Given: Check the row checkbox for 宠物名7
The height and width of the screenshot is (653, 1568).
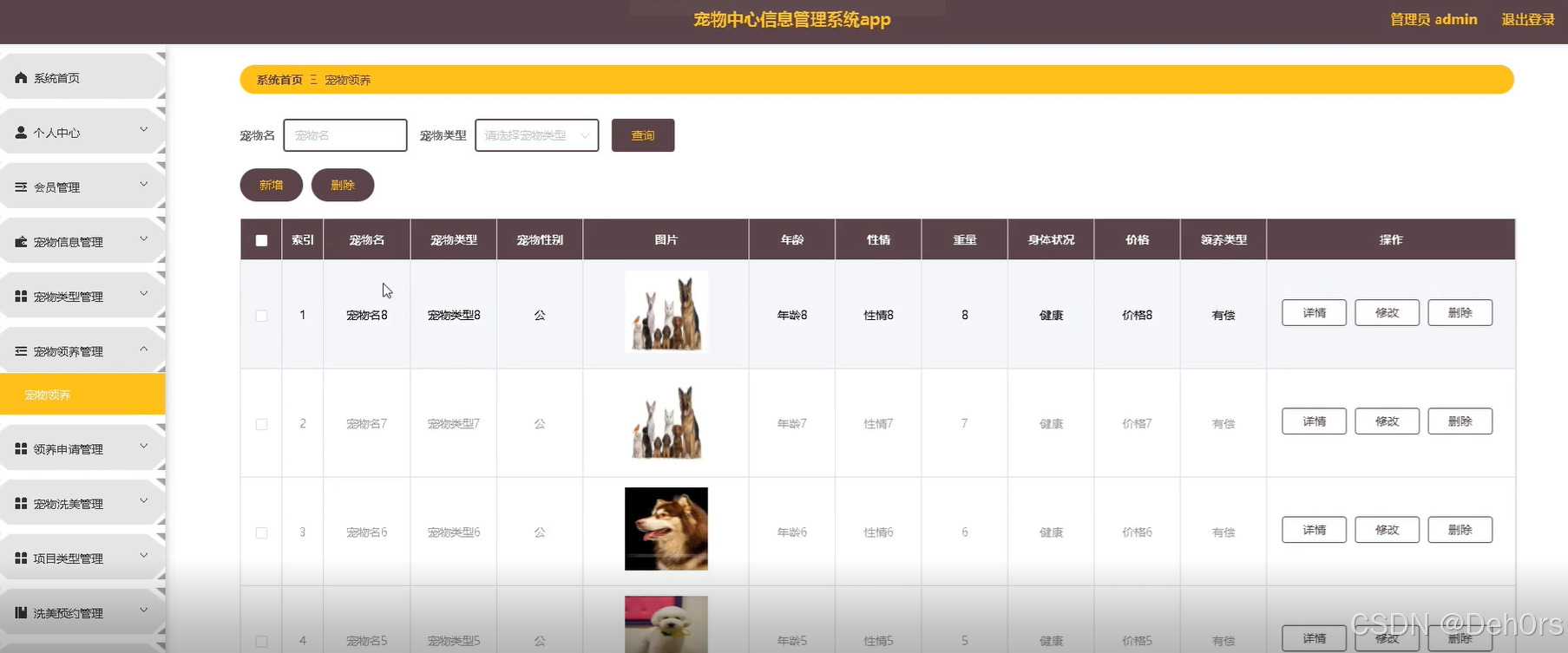Looking at the screenshot, I should (x=261, y=424).
